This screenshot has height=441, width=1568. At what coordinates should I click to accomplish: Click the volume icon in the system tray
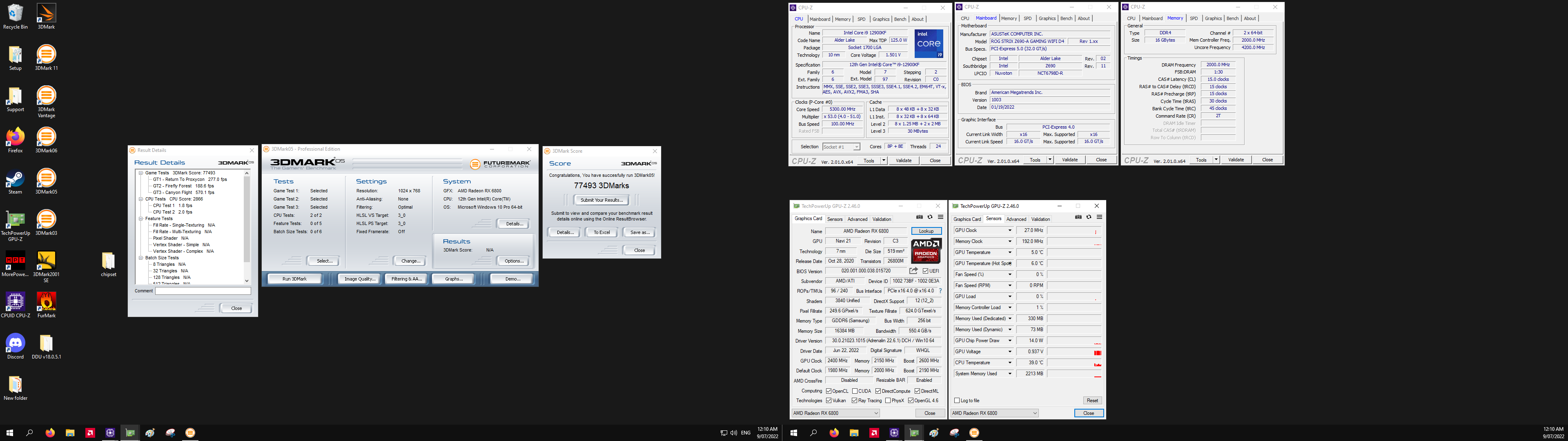(733, 433)
